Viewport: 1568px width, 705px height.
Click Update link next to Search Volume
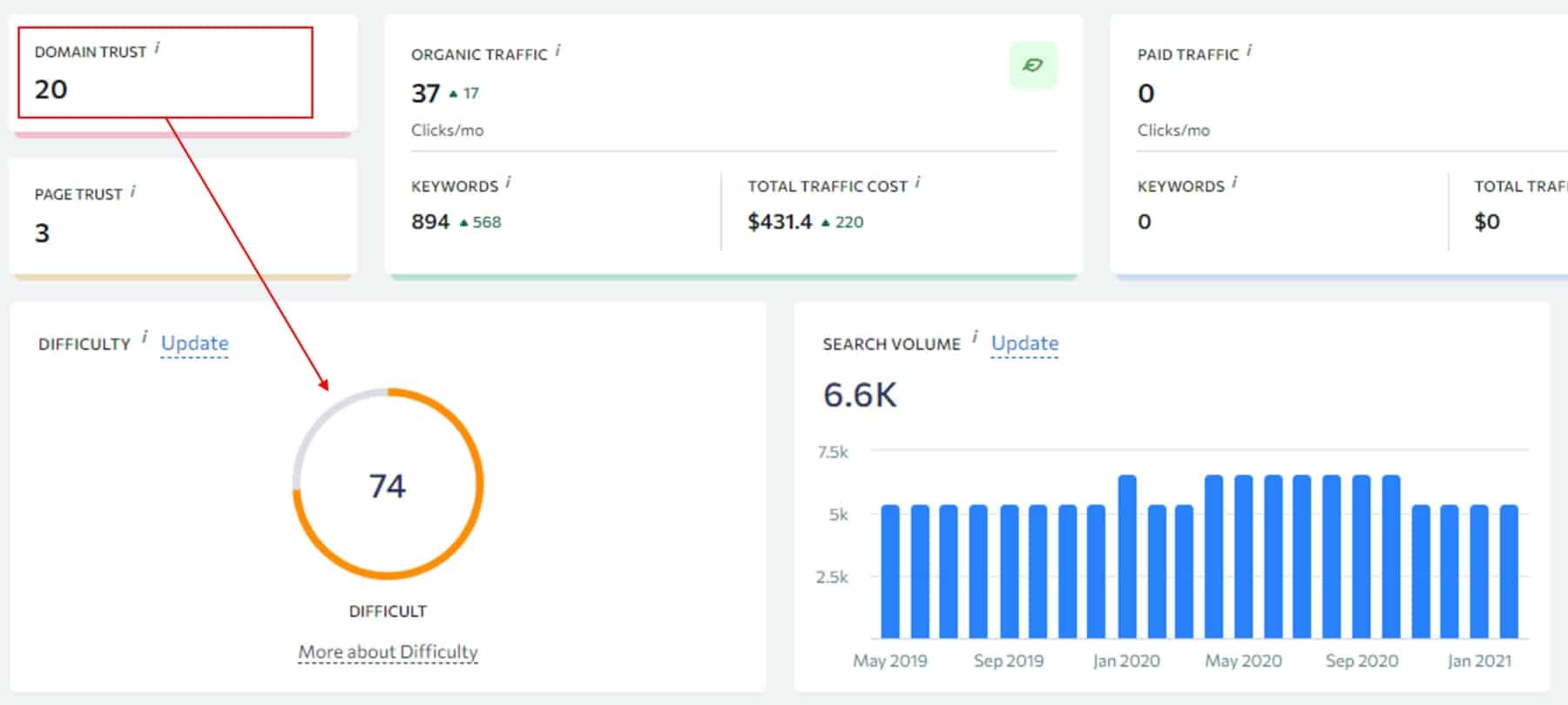click(1025, 343)
